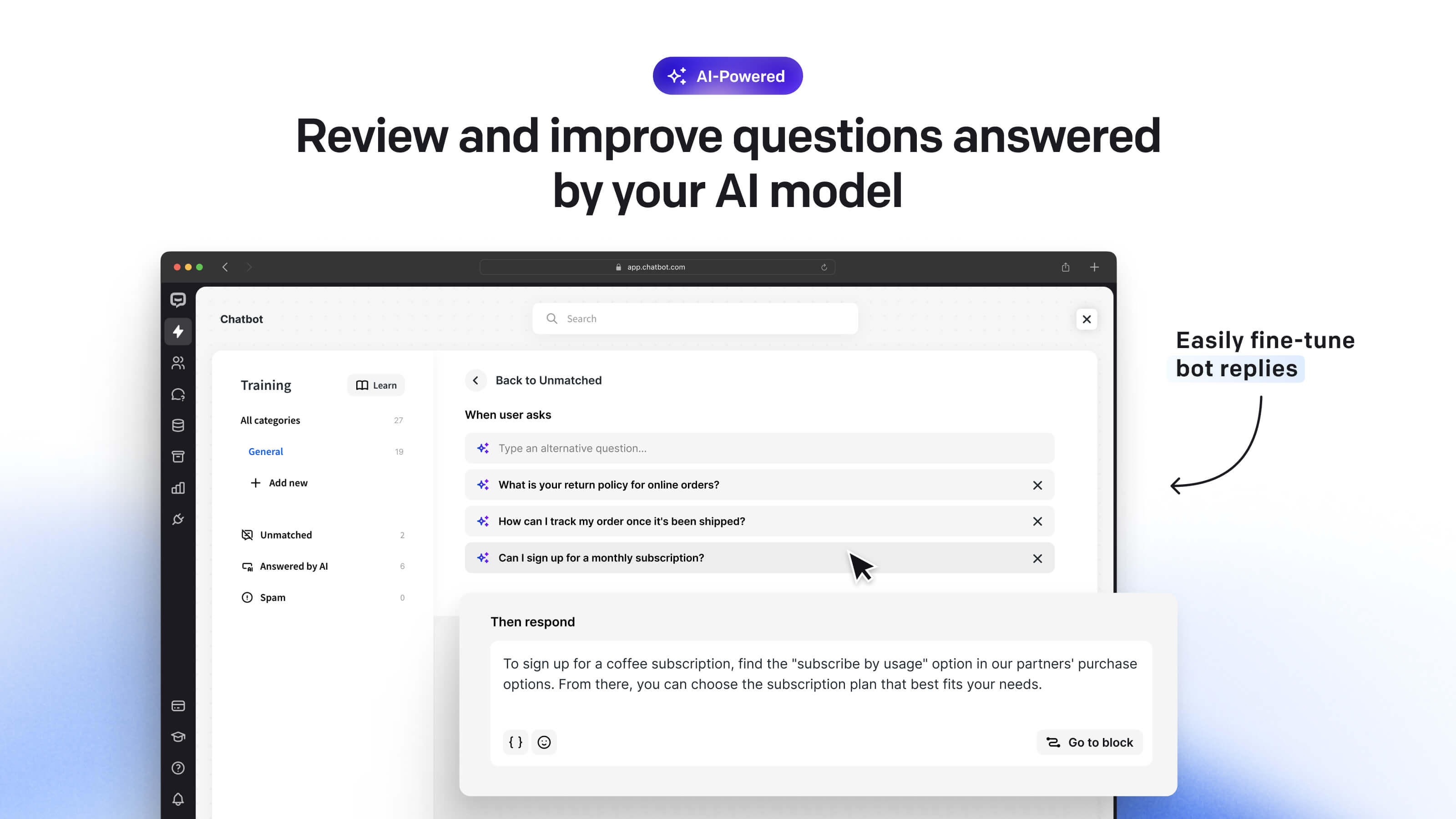
Task: Open the Archives box icon
Action: click(178, 457)
